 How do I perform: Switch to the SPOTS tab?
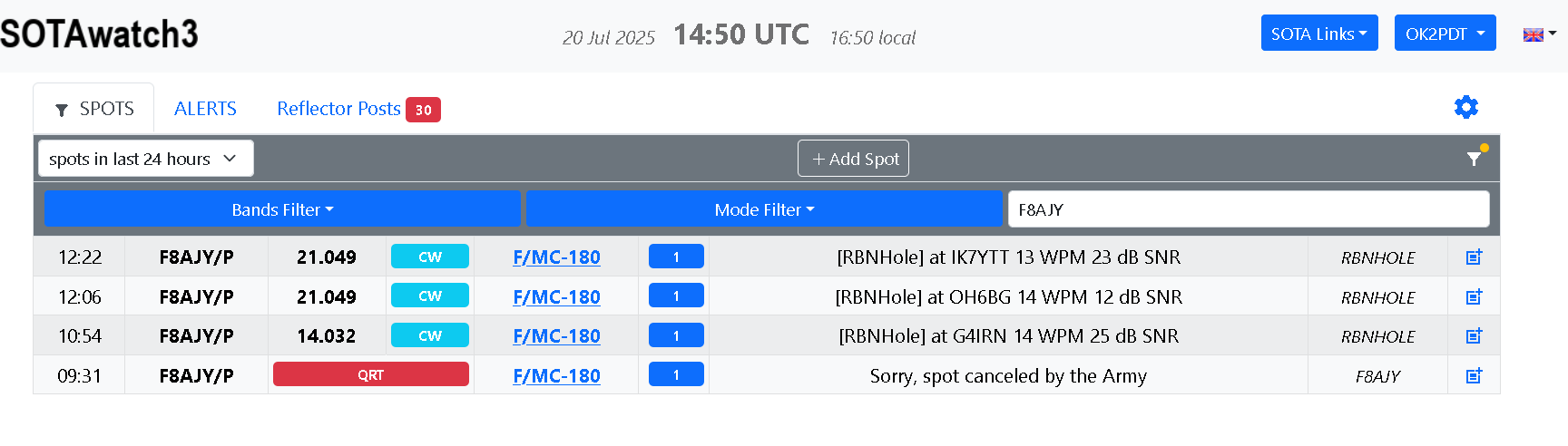click(94, 109)
